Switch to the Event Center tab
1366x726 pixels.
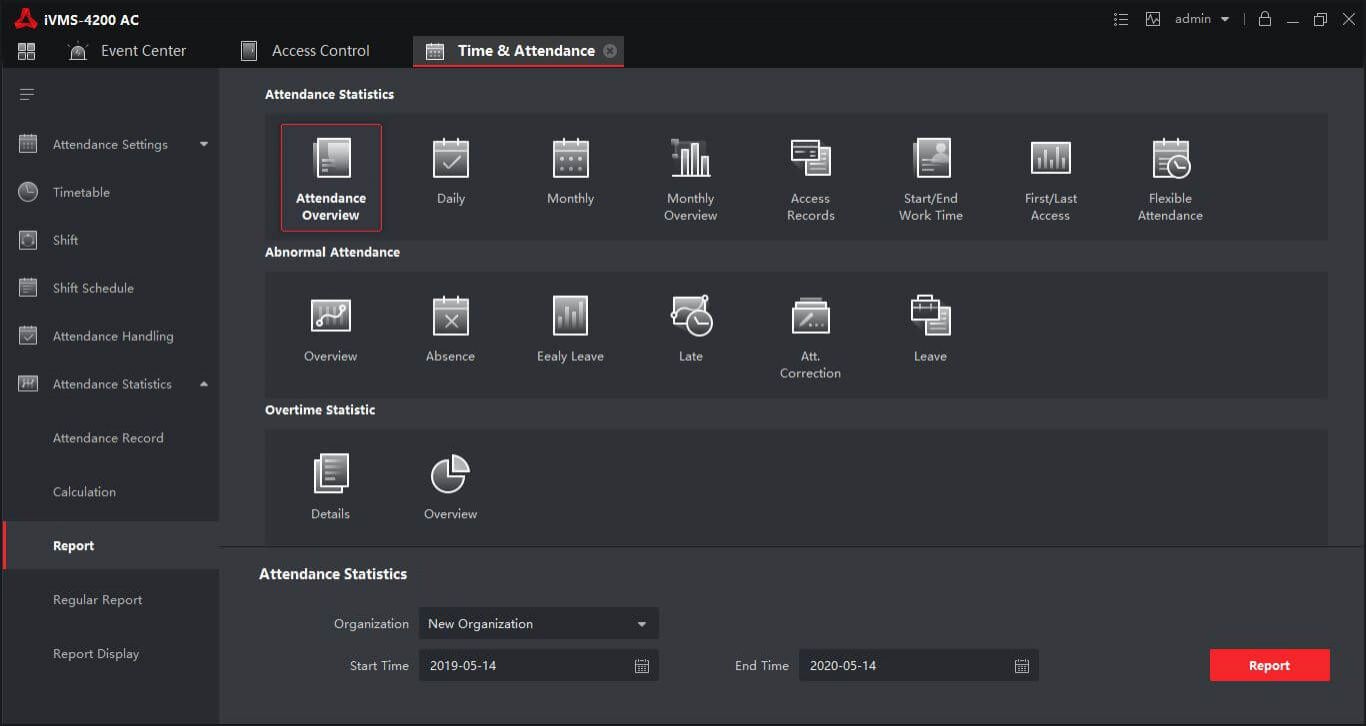127,51
